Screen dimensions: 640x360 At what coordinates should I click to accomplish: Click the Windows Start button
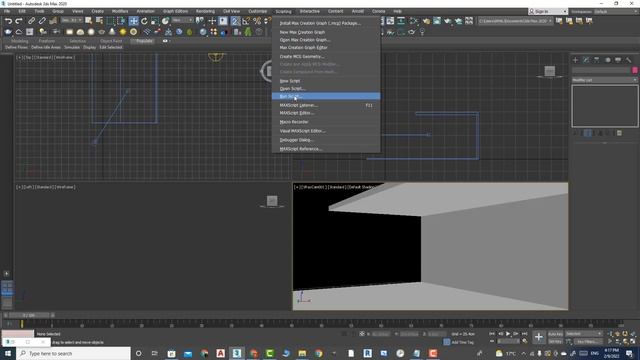[8, 353]
